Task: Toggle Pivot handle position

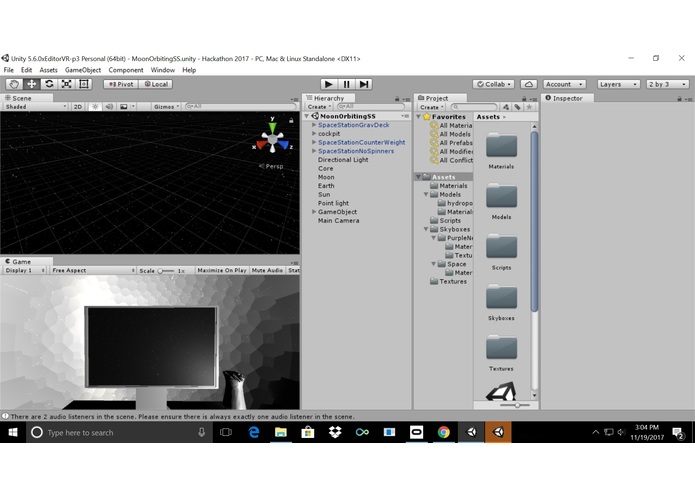Action: [x=121, y=84]
